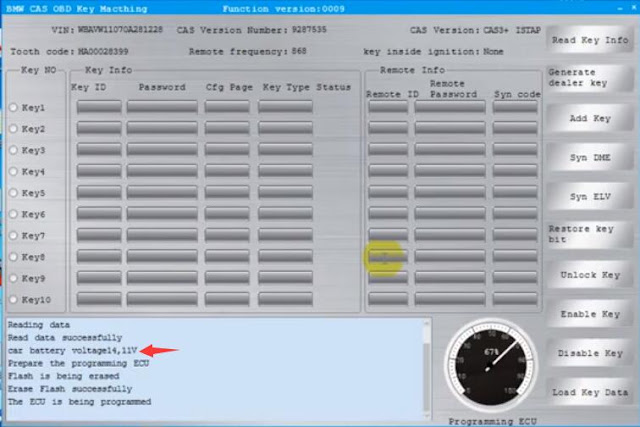640x427 pixels.
Task: Click the Enable Key button
Action: click(590, 314)
